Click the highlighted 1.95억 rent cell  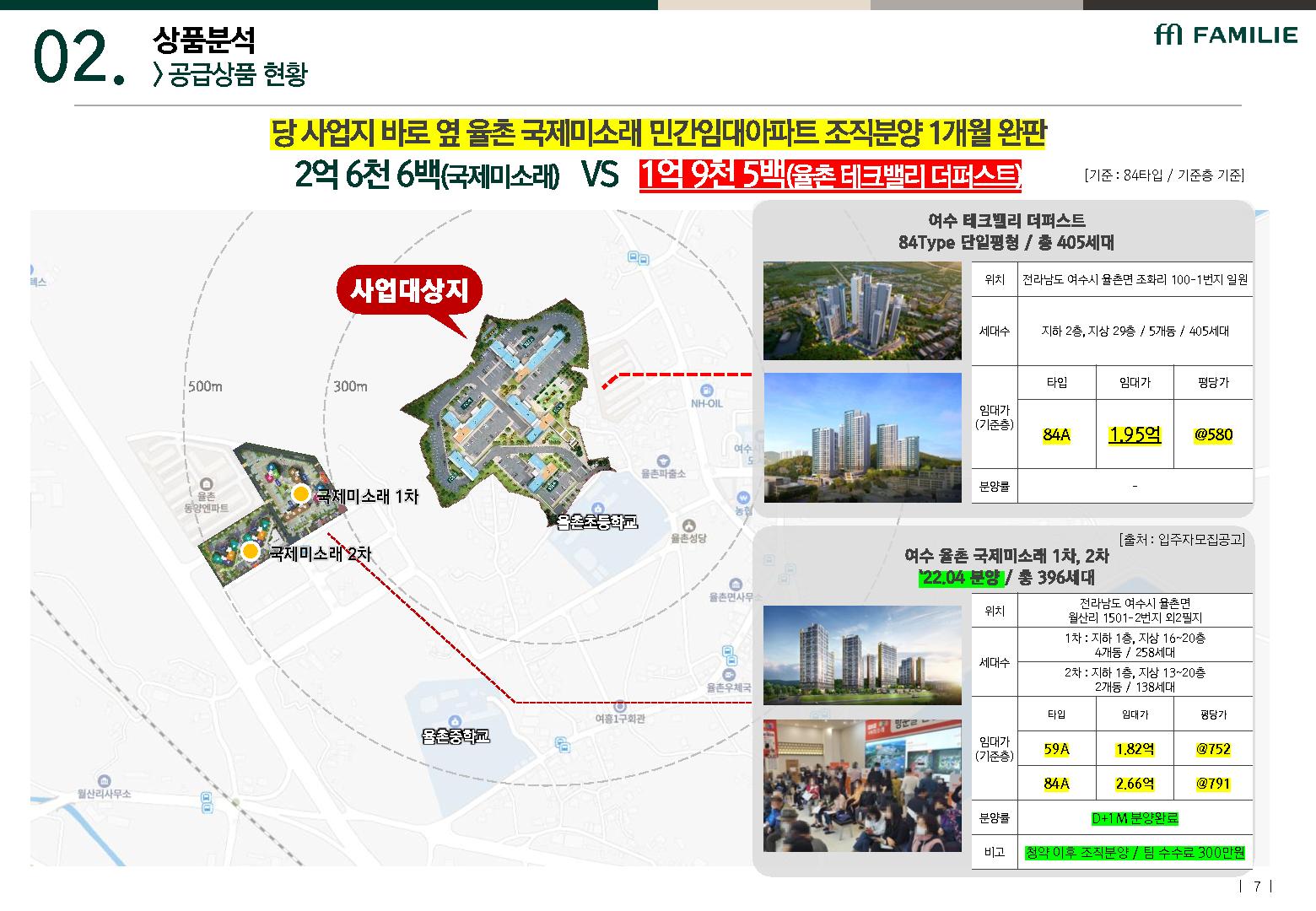1135,434
